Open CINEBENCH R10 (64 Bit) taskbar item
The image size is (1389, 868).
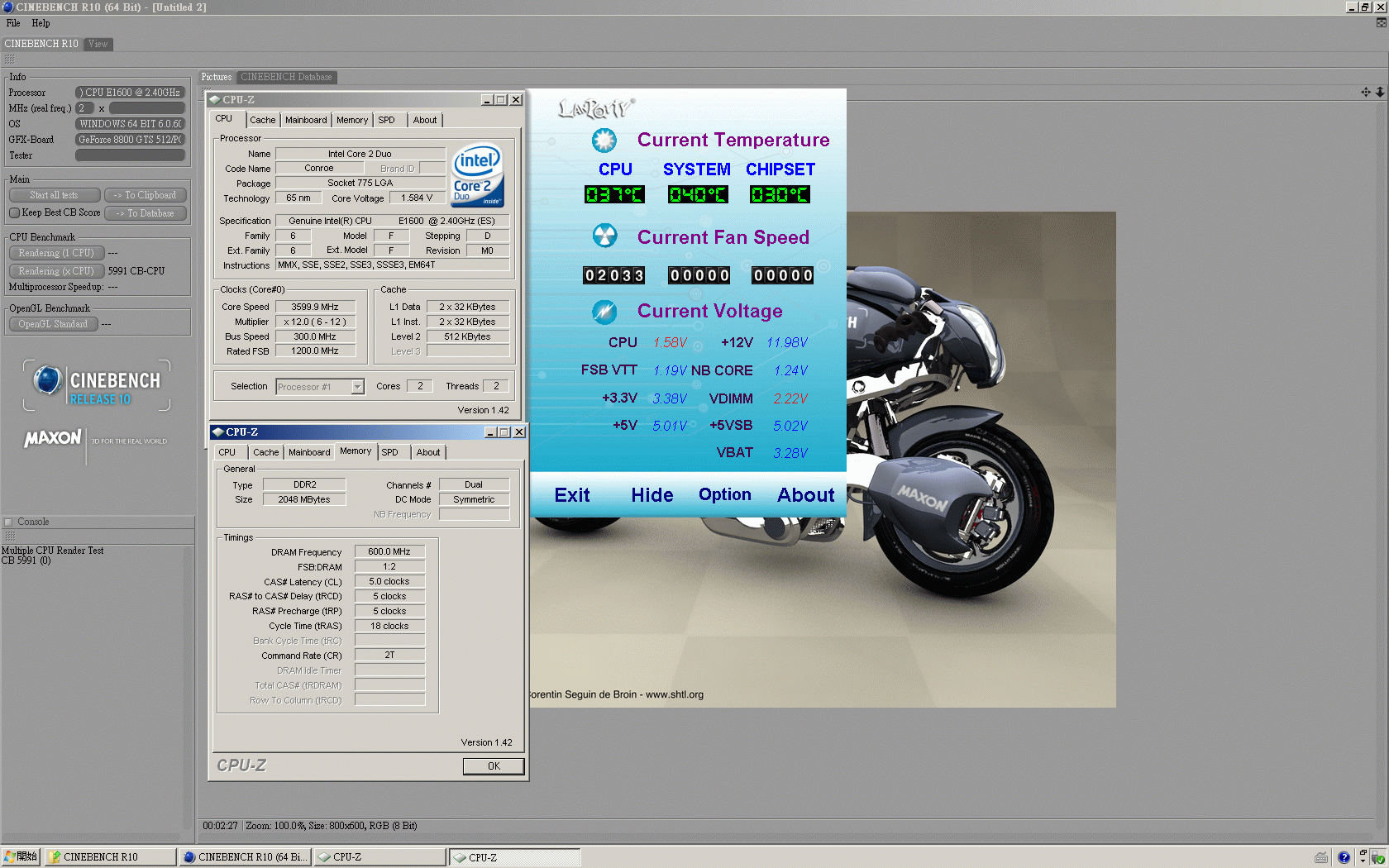246,857
